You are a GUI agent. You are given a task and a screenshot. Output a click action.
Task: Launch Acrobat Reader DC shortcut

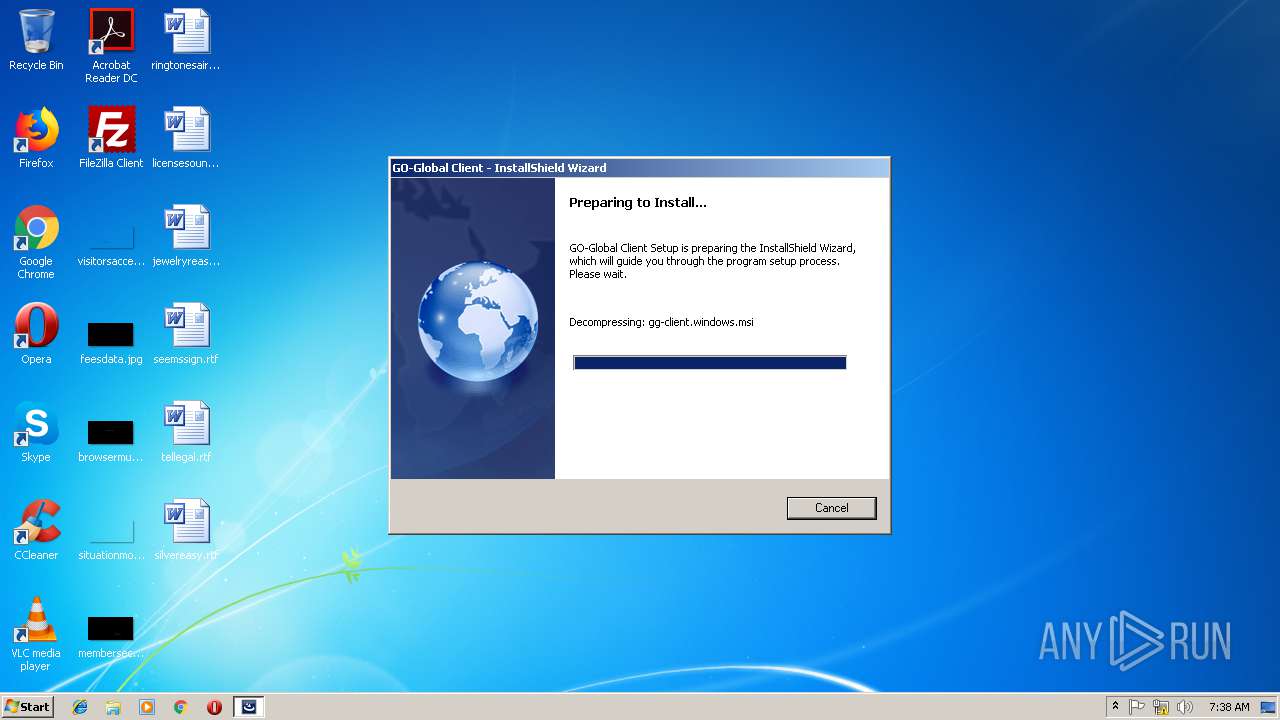[x=111, y=46]
